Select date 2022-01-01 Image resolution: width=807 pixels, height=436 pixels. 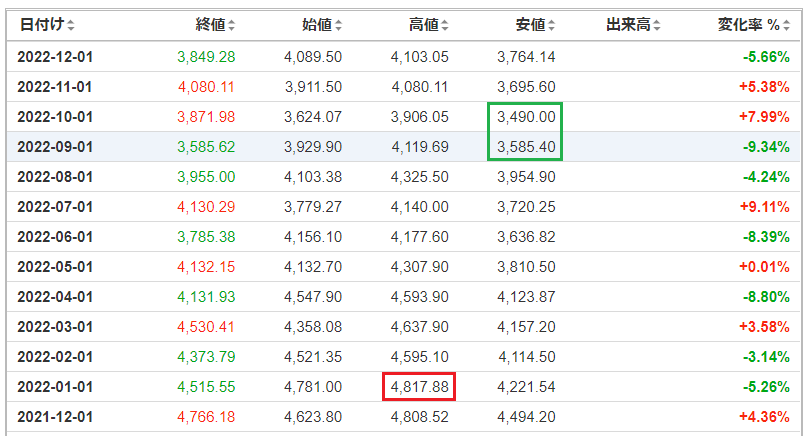tap(55, 387)
